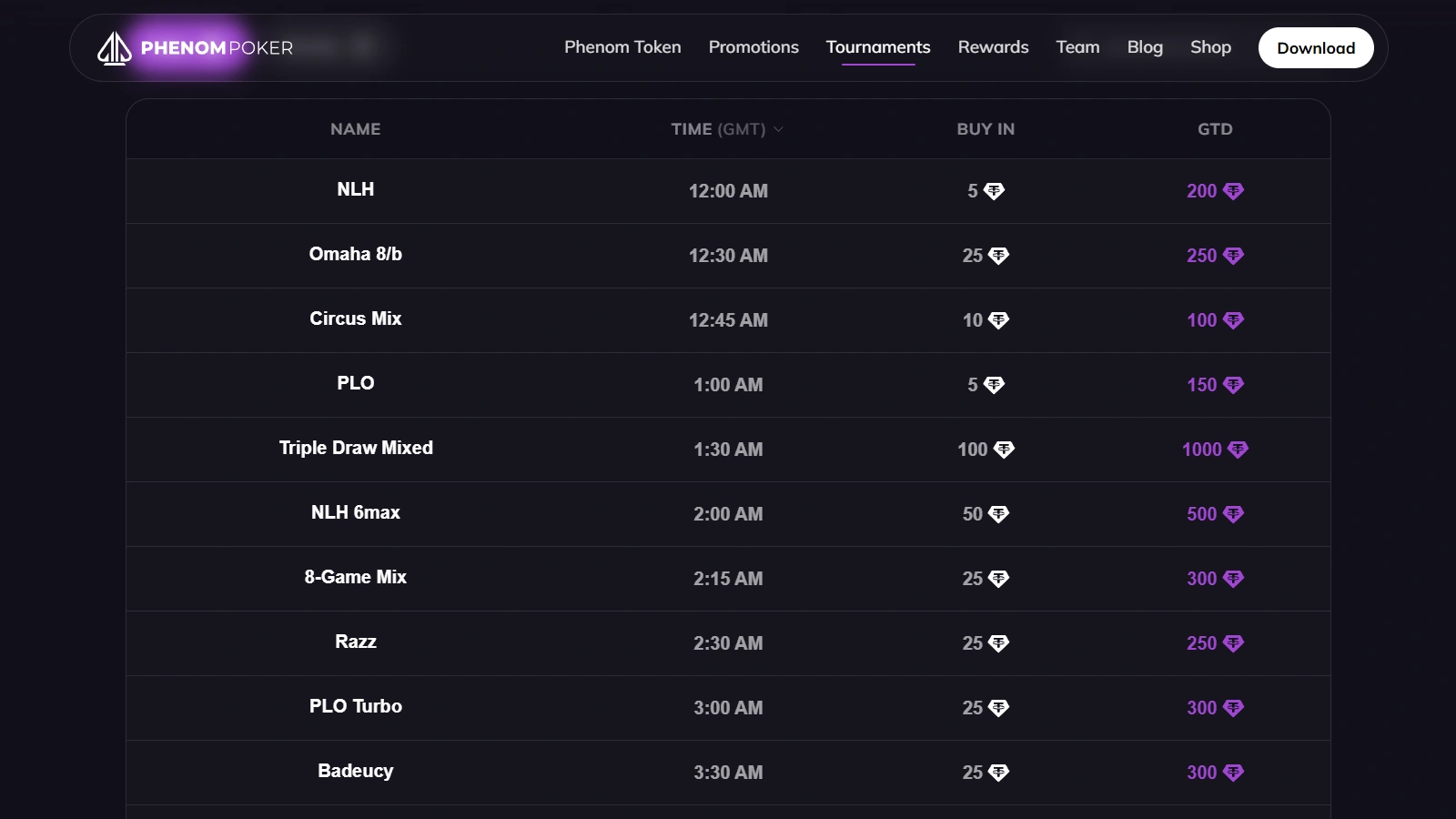Click the 1:30 AM start time
The width and height of the screenshot is (1456, 819).
point(728,450)
